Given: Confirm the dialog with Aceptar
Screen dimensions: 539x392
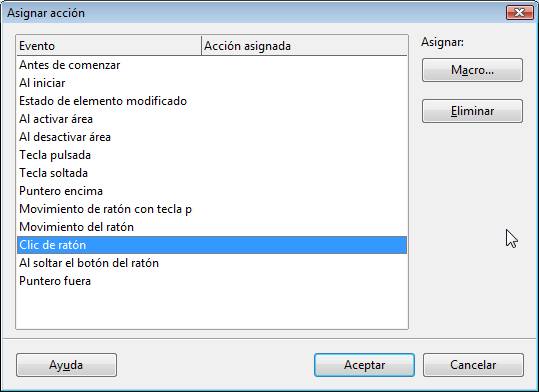Looking at the screenshot, I should [x=364, y=365].
